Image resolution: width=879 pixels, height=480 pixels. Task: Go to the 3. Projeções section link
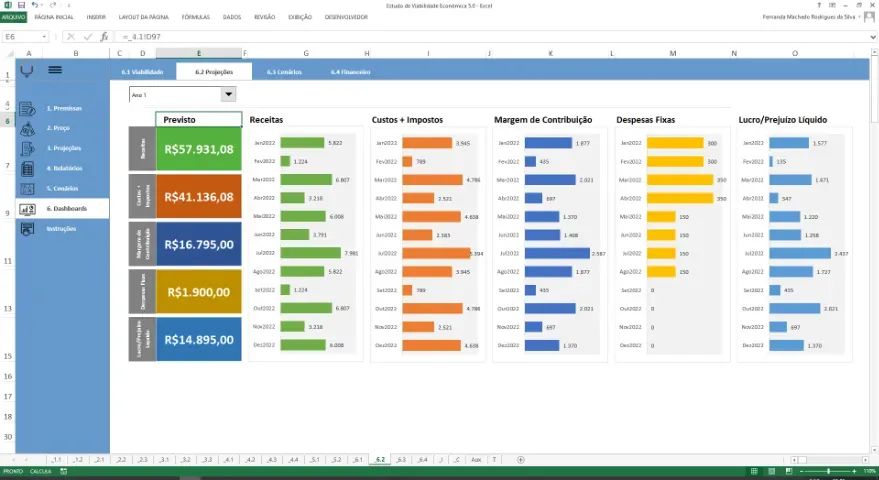tap(64, 149)
